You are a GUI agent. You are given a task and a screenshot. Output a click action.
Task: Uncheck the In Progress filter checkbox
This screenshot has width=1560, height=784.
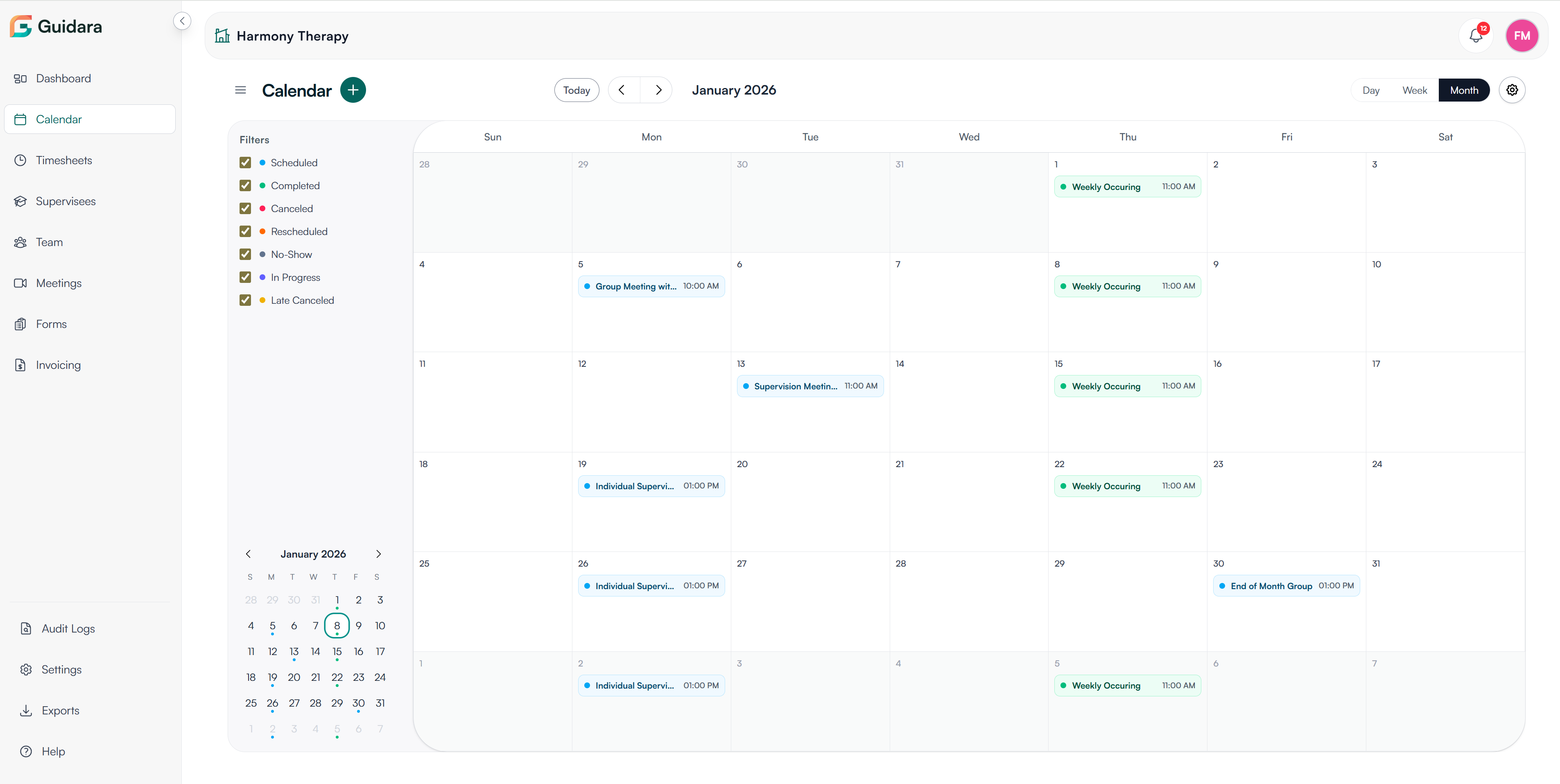click(245, 277)
